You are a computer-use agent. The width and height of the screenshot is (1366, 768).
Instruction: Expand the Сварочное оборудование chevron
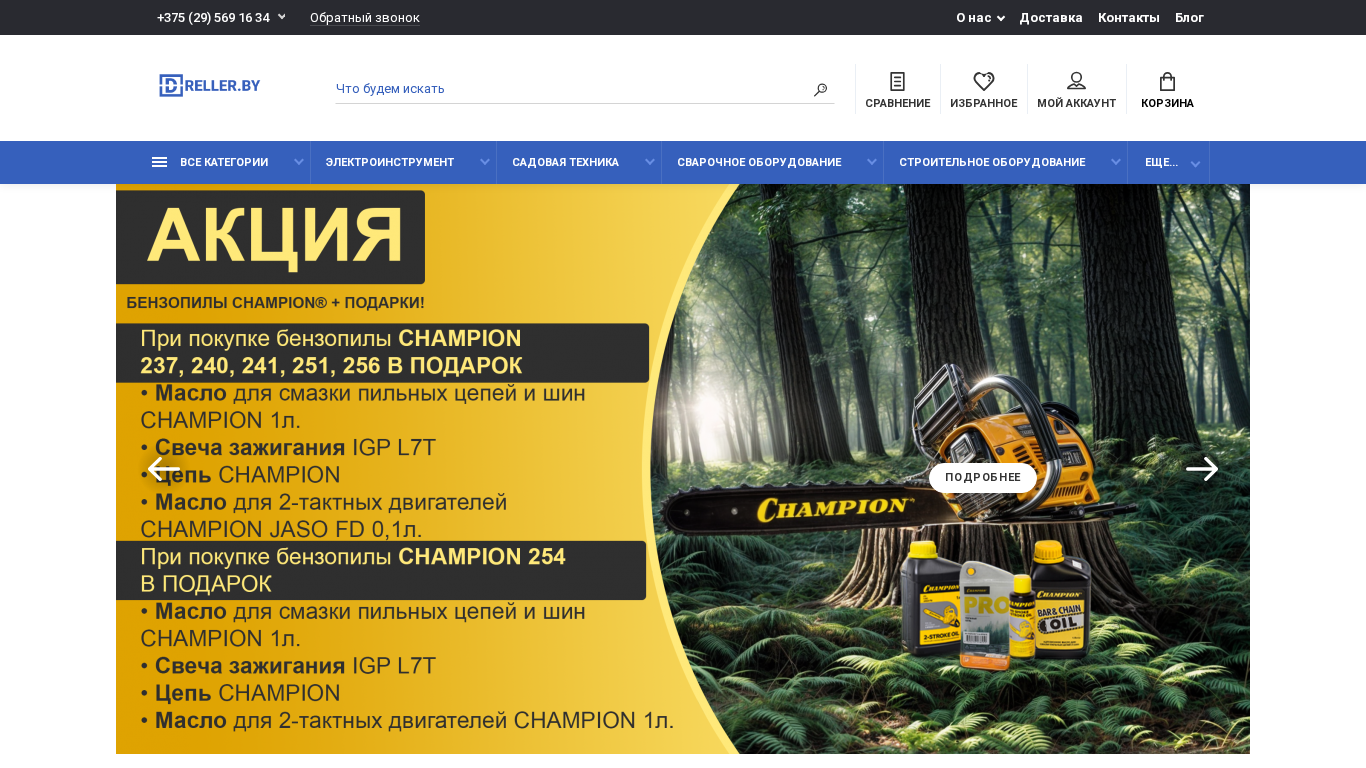(x=872, y=163)
